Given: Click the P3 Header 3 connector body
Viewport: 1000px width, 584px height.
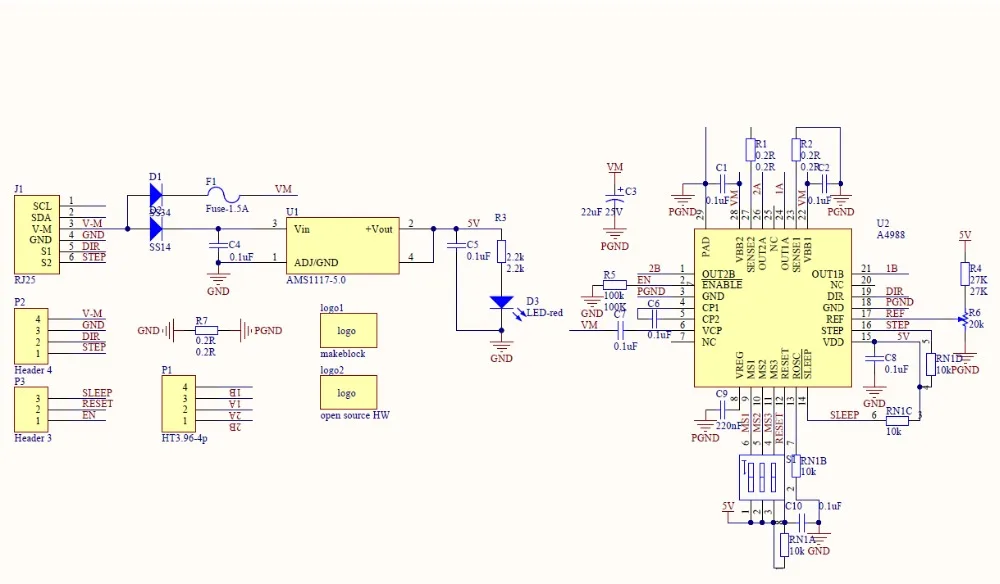Looking at the screenshot, I should point(31,409).
